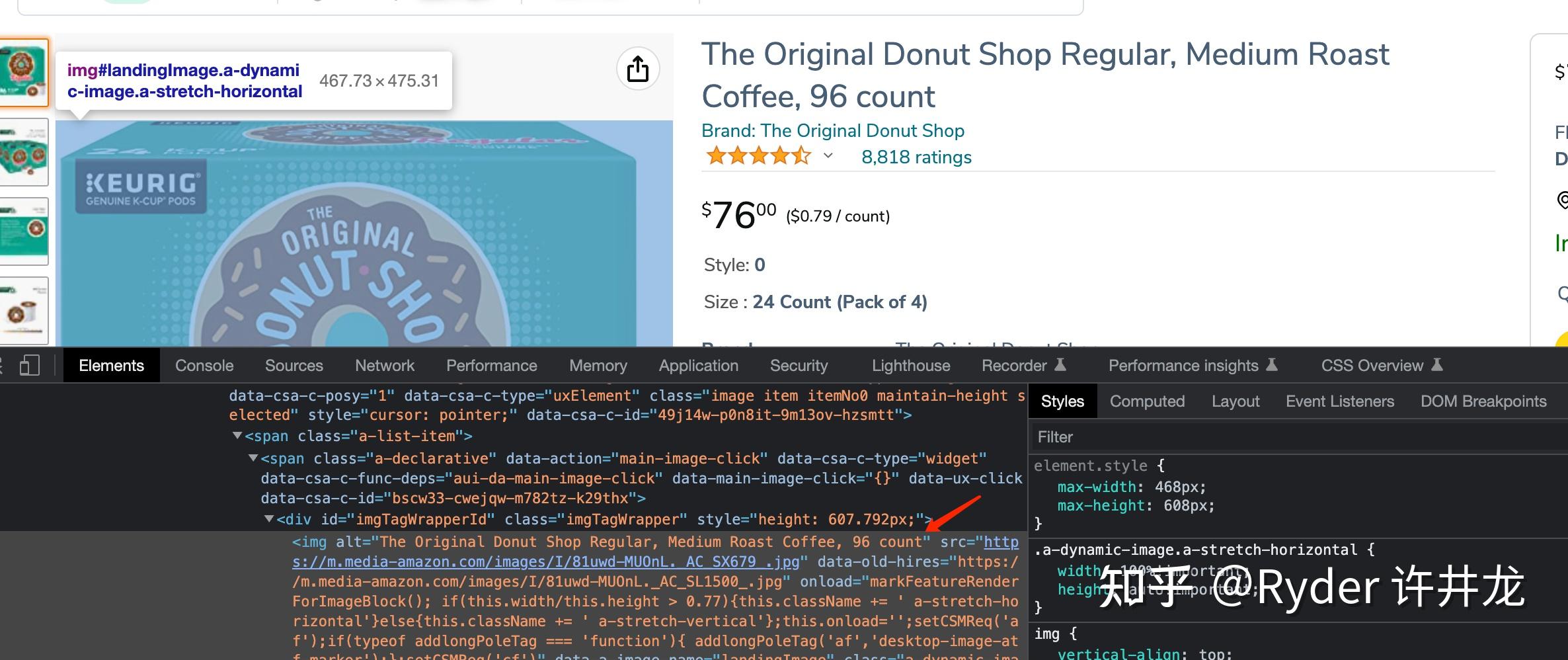The image size is (1568, 660).
Task: Select the fourth product thumbnail
Action: (x=24, y=311)
